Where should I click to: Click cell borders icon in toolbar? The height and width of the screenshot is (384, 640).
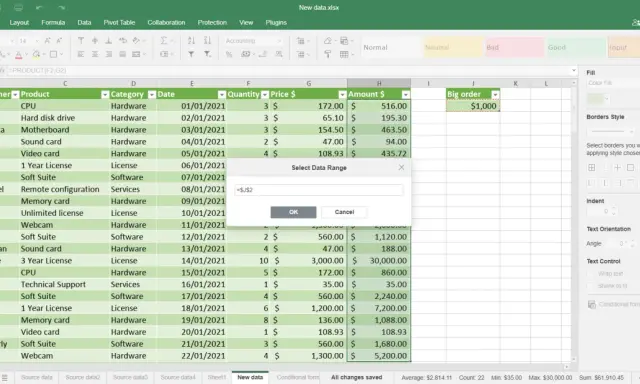click(x=53, y=54)
